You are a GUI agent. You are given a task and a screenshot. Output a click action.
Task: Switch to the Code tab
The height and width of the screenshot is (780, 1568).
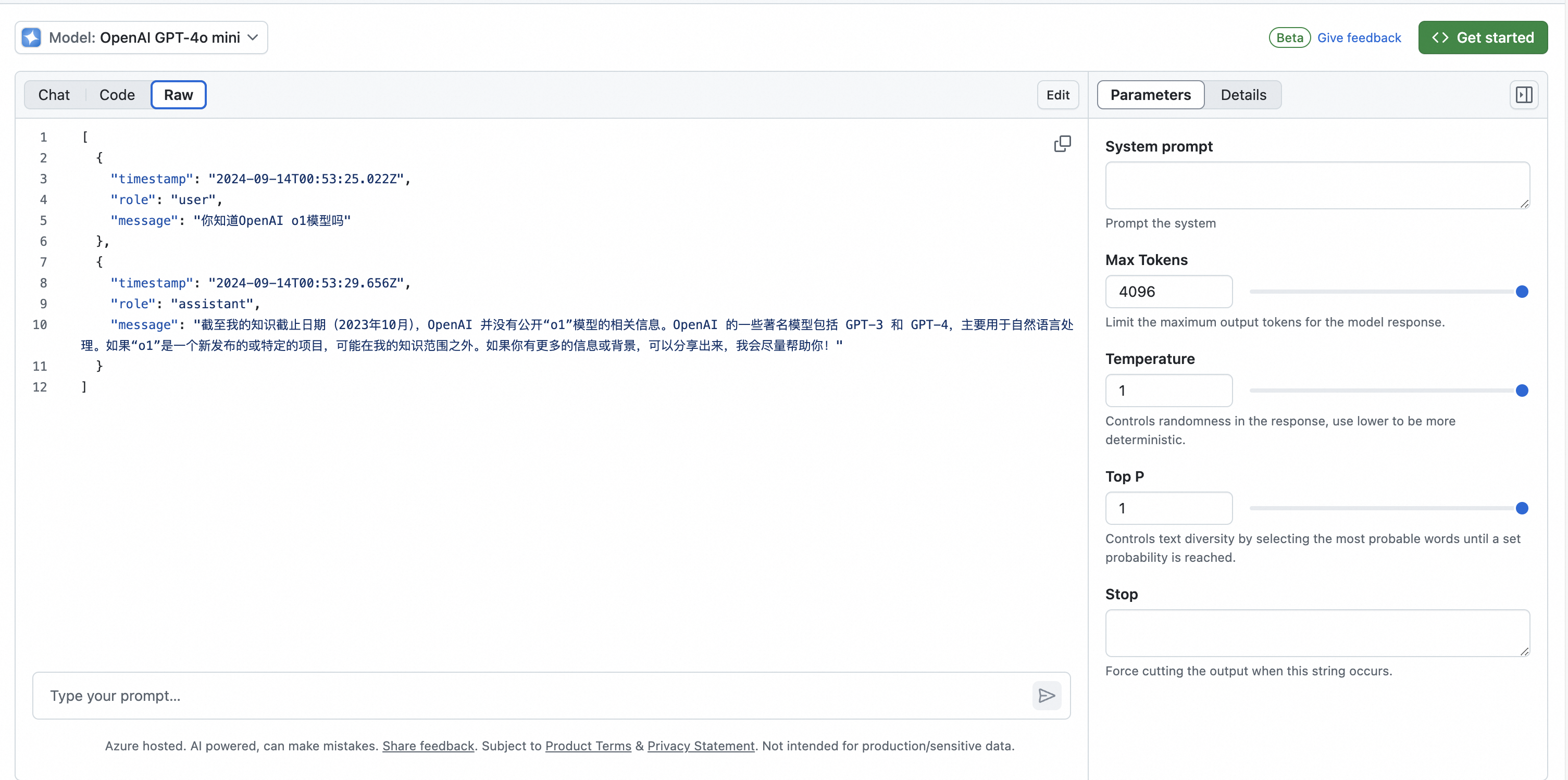(117, 94)
